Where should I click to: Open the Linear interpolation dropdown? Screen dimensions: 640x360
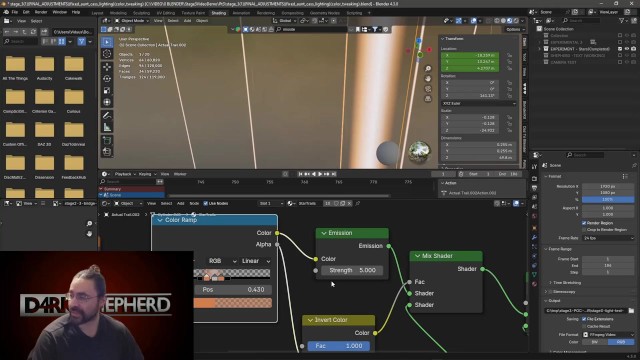point(256,261)
